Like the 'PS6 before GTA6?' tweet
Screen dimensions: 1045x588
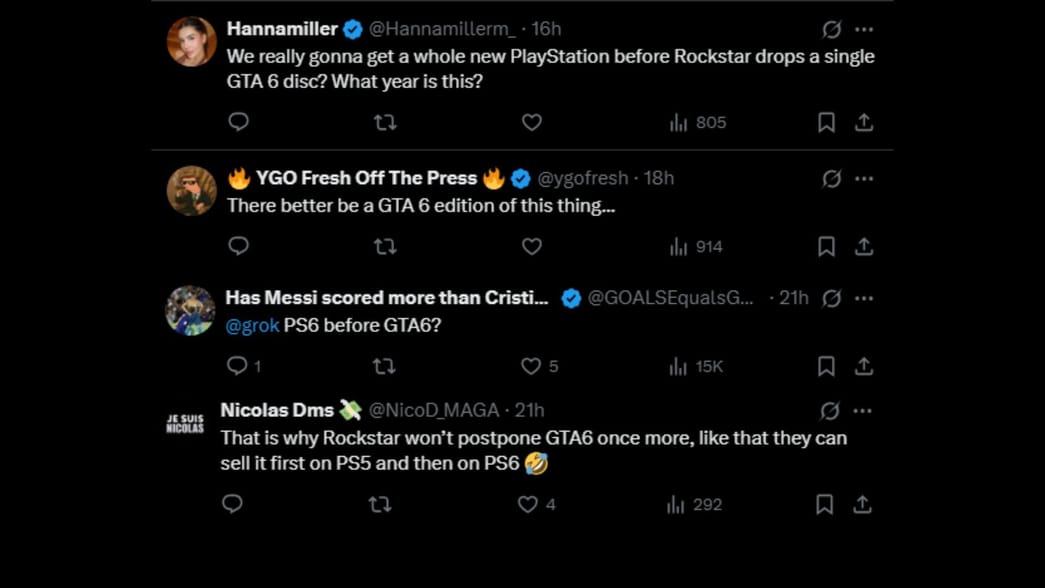531,366
